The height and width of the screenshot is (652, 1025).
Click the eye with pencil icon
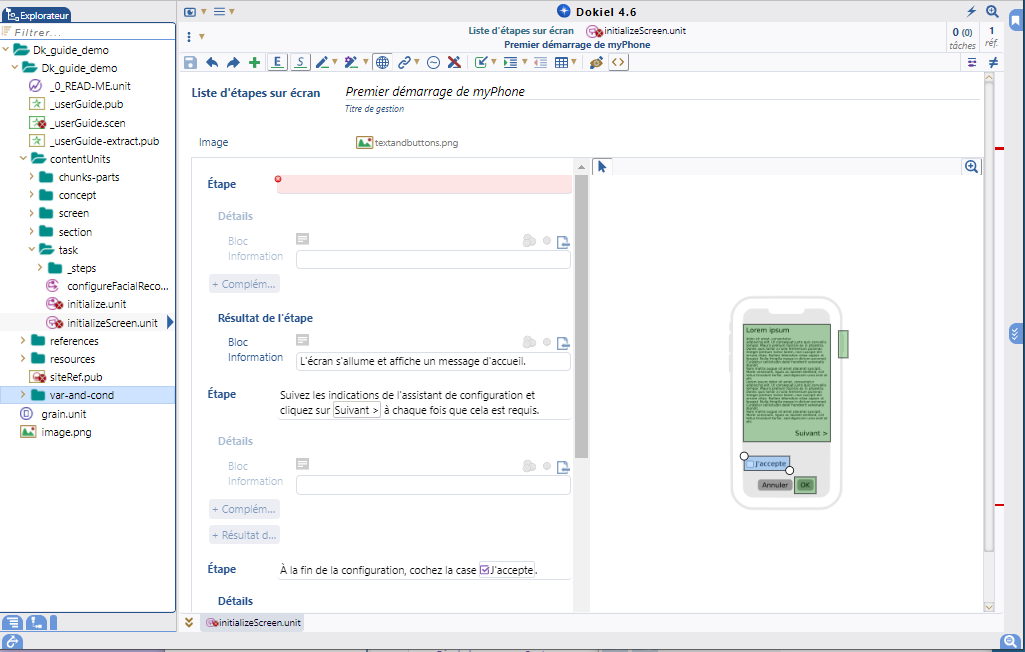(596, 63)
